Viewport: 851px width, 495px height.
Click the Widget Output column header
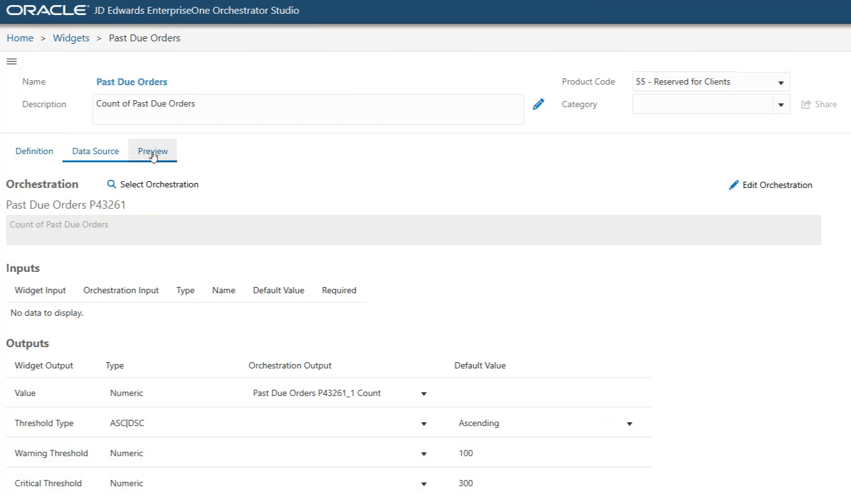tap(44, 366)
